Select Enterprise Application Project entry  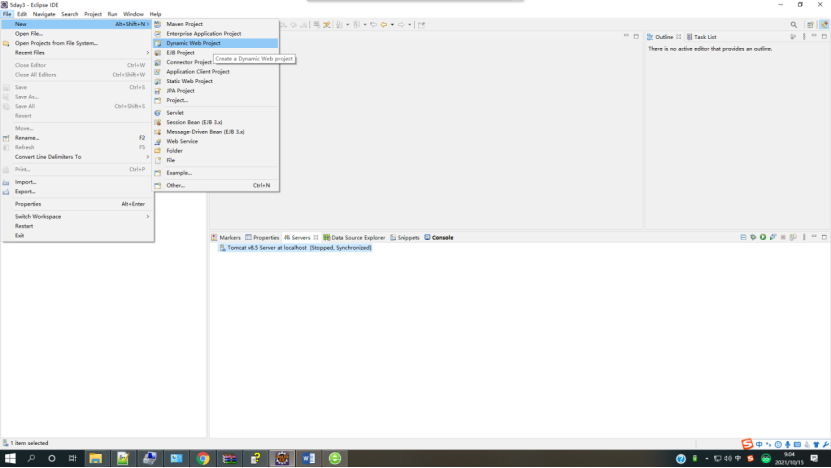[x=215, y=33]
